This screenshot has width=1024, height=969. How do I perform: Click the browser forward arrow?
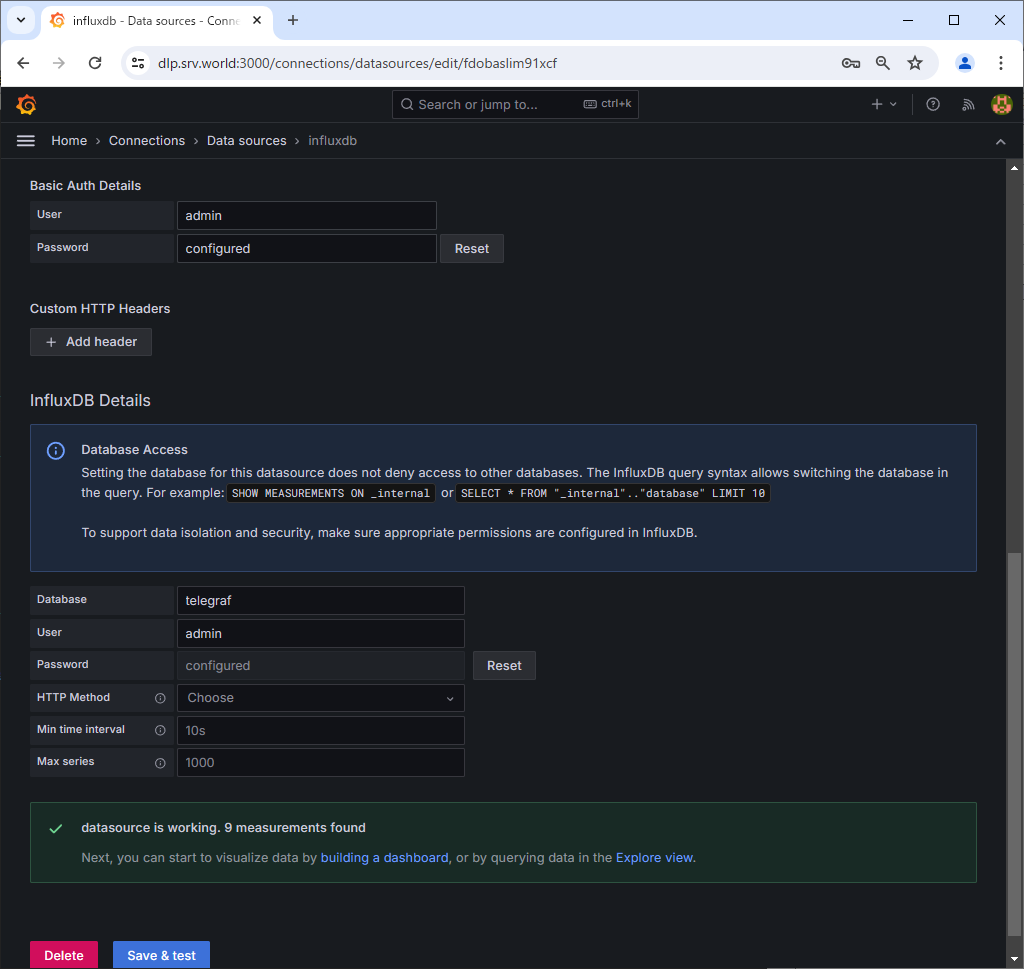(59, 63)
